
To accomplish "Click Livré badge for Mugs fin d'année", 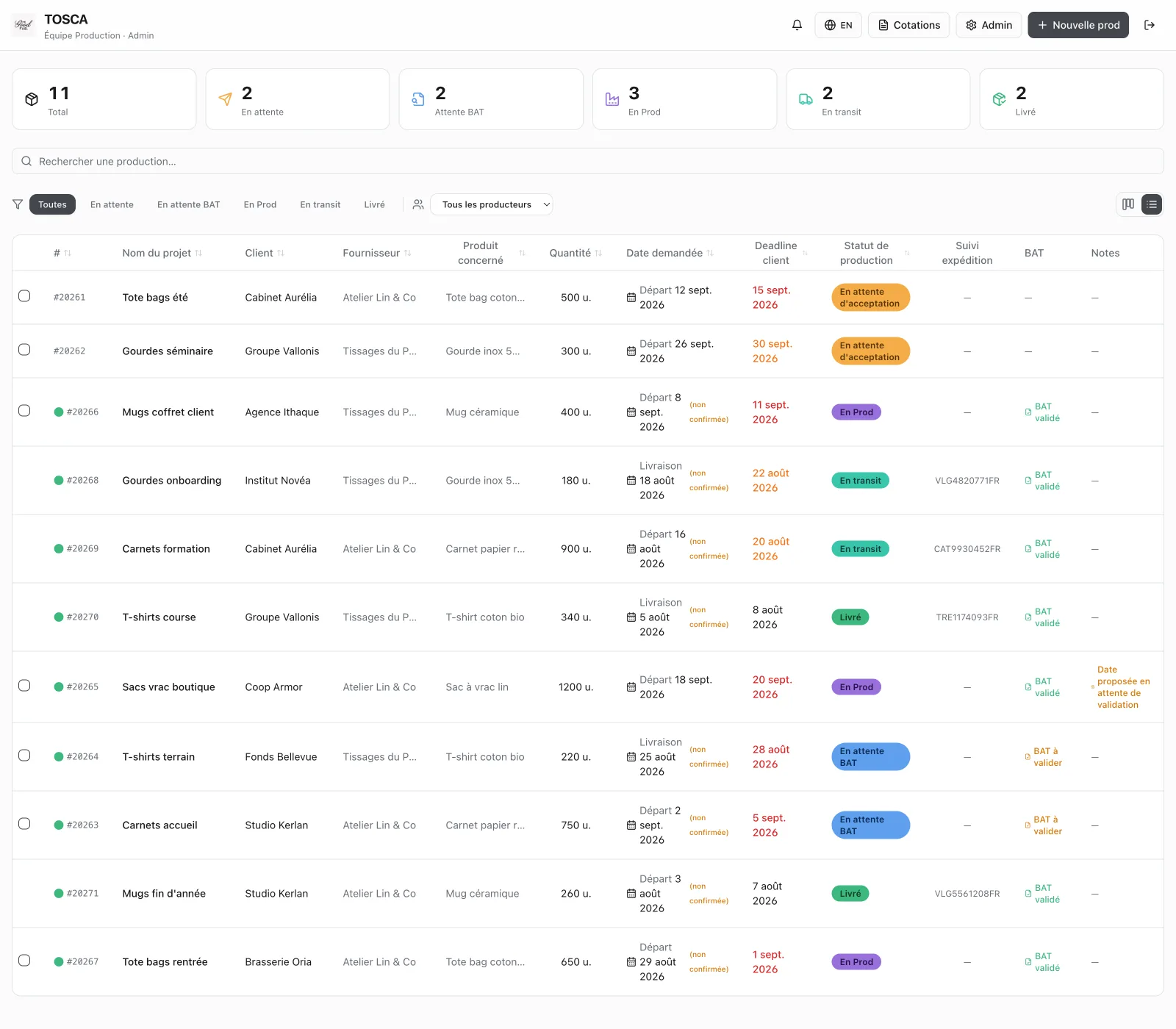I will pos(850,894).
